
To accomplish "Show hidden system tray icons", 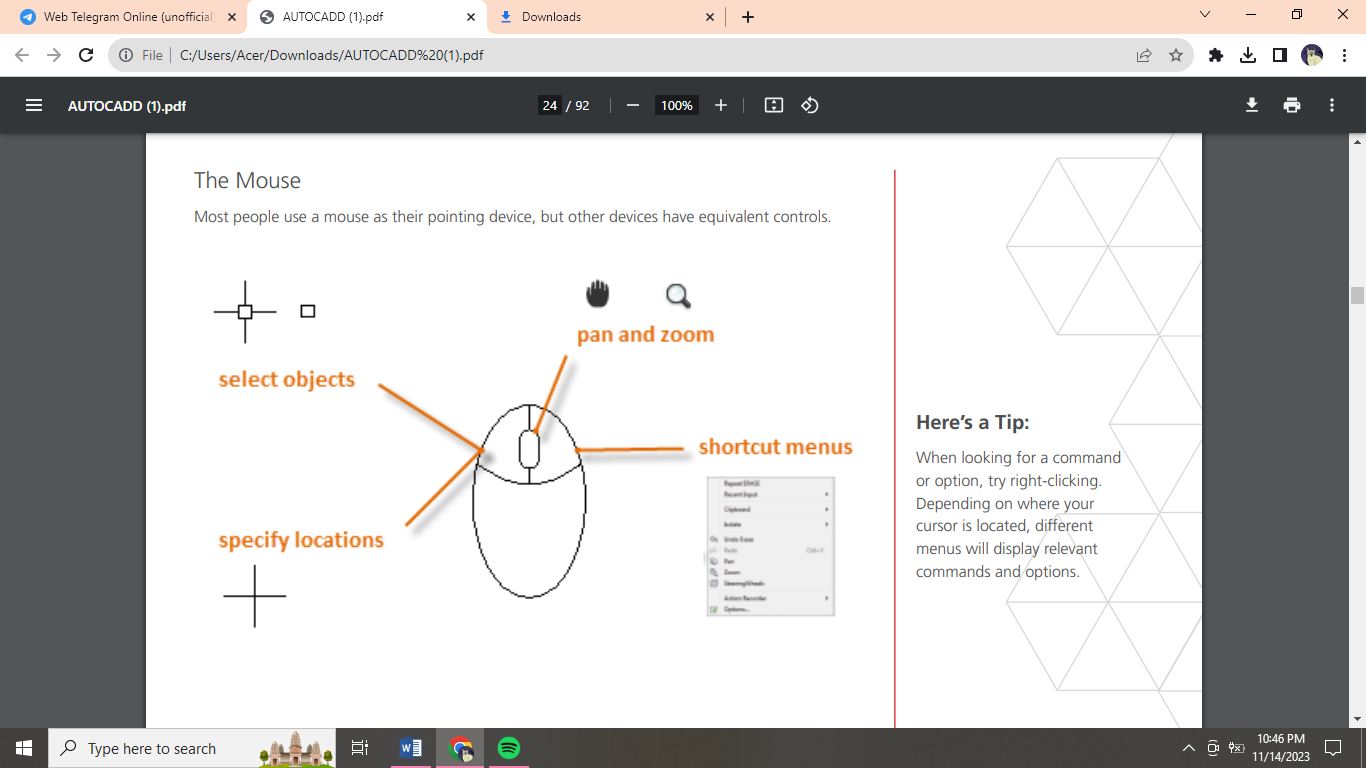I will [x=1189, y=748].
